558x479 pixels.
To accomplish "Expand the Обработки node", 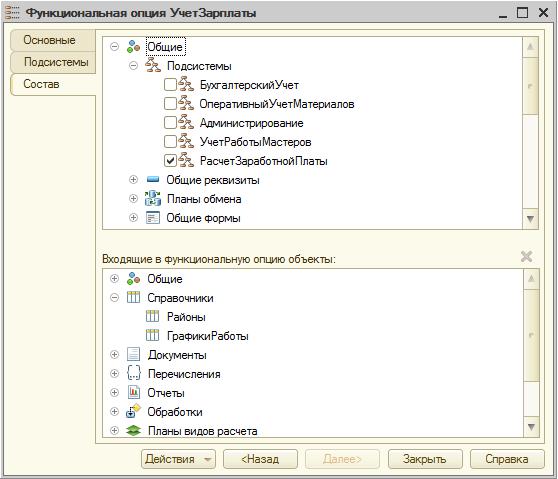I will [x=114, y=411].
